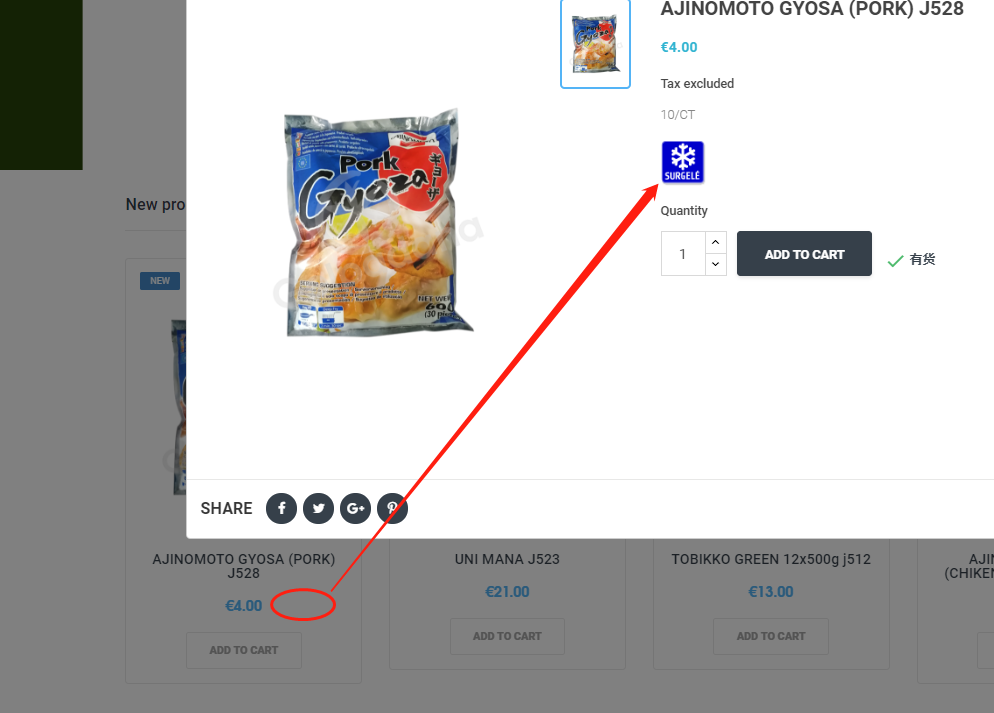Share product on Pinterest
This screenshot has height=713, width=994.
(392, 508)
